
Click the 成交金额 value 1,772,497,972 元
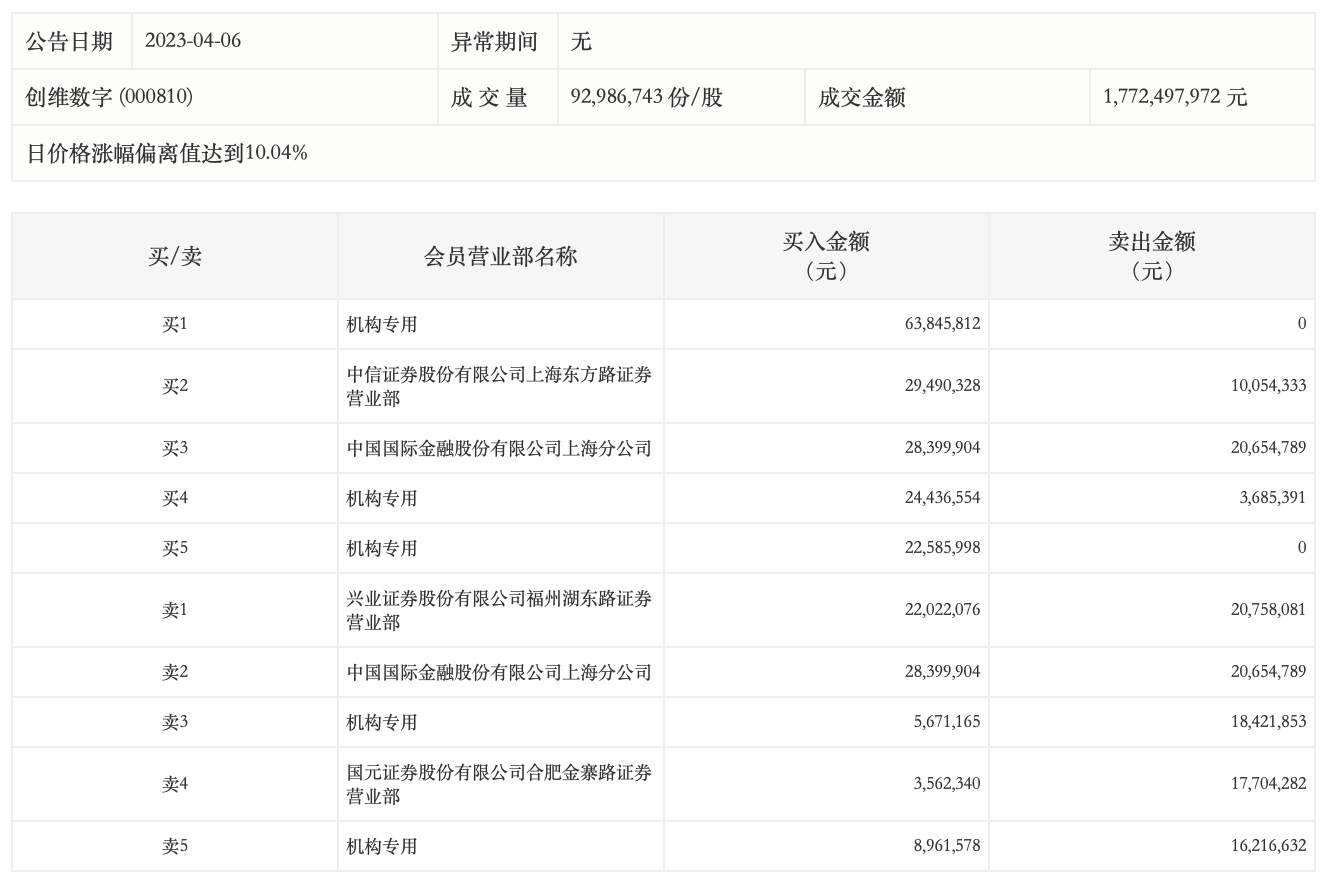coord(1175,97)
